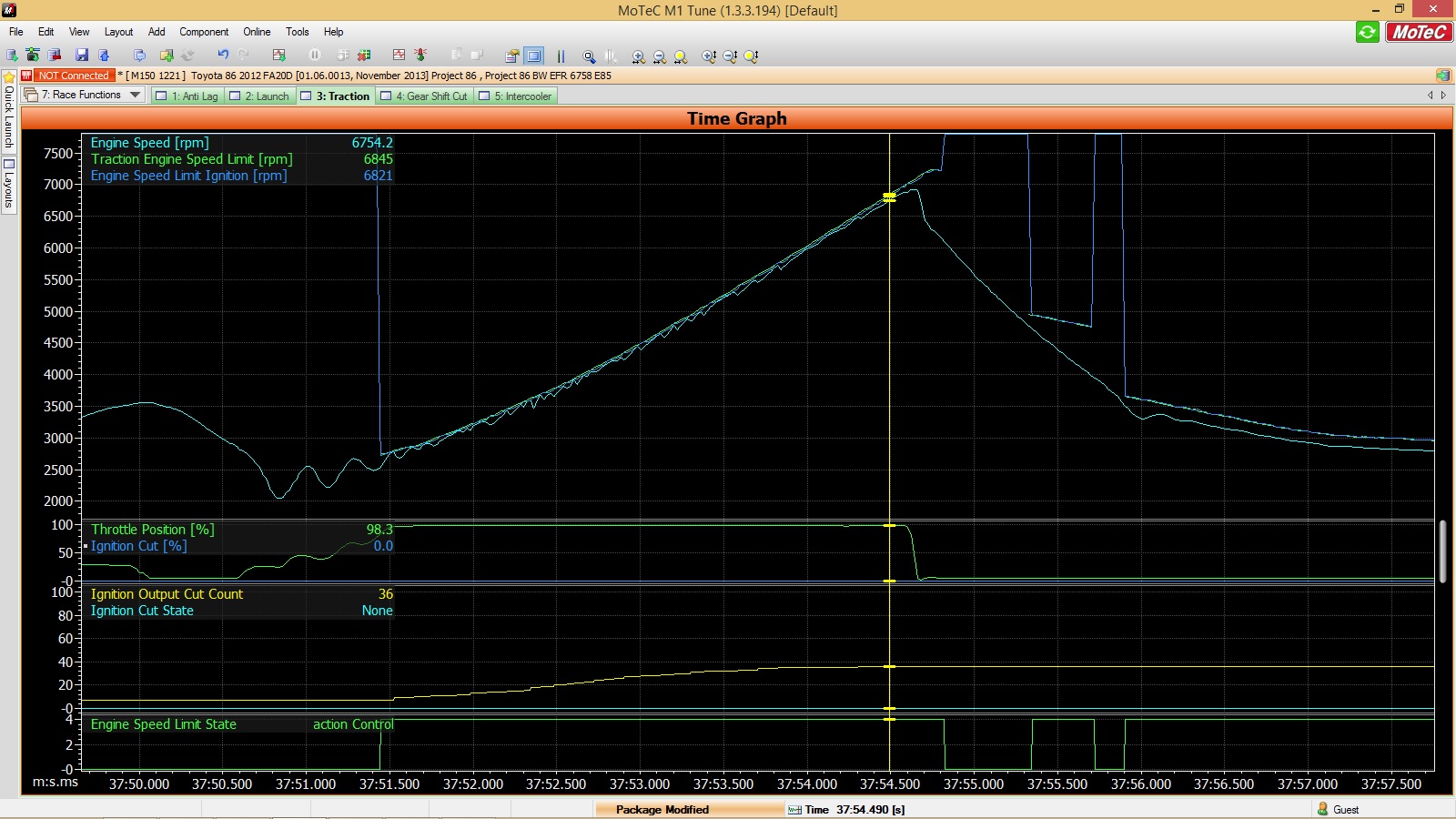This screenshot has height=819, width=1456.
Task: Click the save package floppy disk icon
Action: (82, 56)
